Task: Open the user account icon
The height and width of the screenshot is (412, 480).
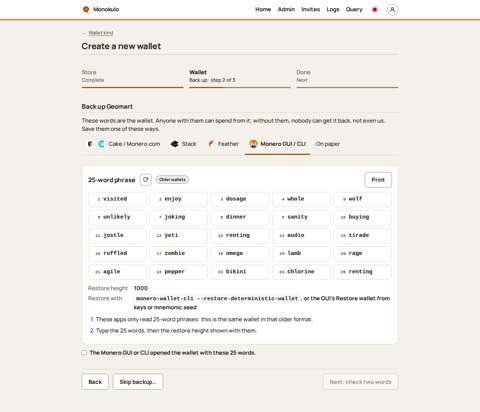Action: coord(392,10)
